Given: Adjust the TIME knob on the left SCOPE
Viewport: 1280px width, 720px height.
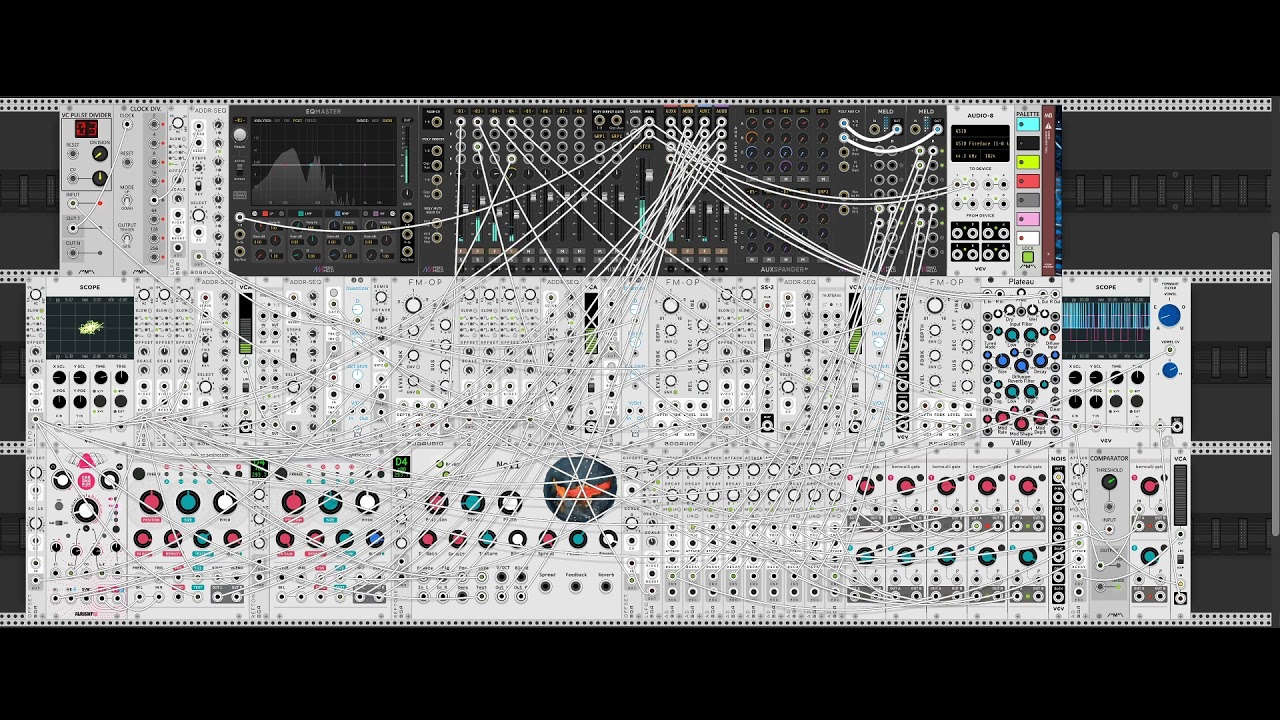Looking at the screenshot, I should [101, 377].
